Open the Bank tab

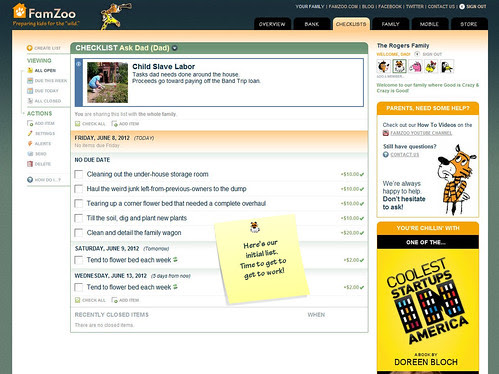312,24
